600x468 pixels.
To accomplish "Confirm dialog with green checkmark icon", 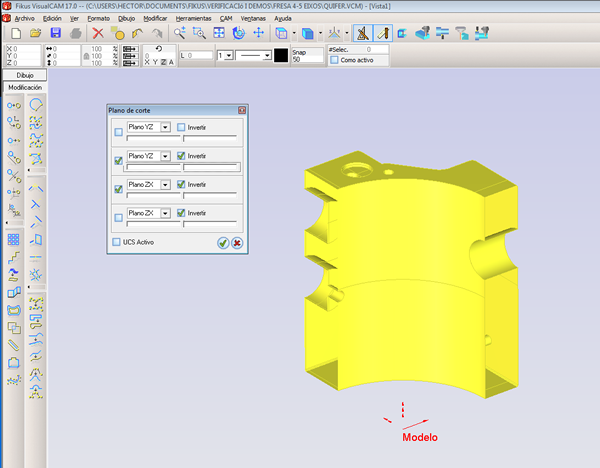I will pyautogui.click(x=222, y=242).
